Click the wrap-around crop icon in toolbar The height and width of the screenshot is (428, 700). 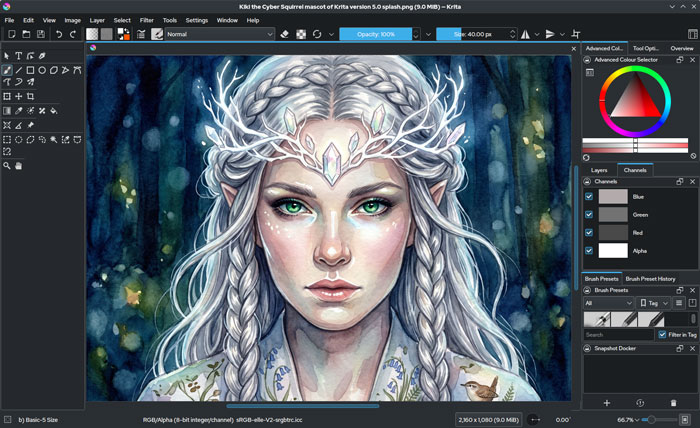pos(576,34)
